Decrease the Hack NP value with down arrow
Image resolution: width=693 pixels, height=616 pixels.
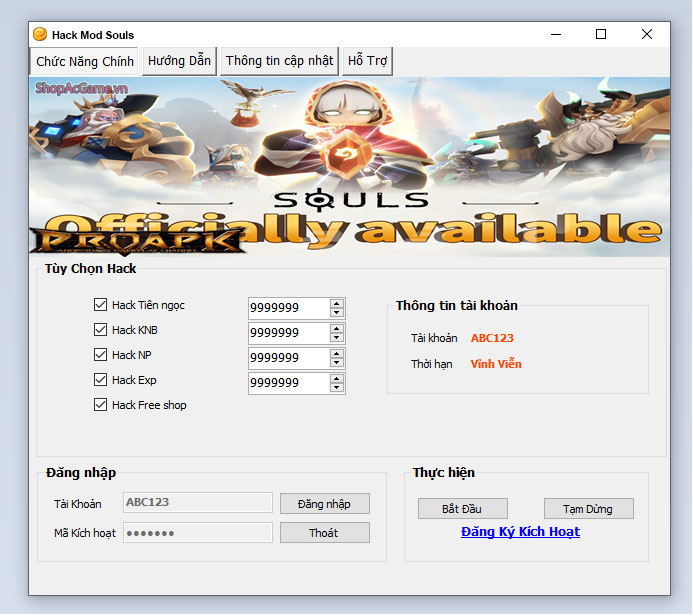coord(337,363)
